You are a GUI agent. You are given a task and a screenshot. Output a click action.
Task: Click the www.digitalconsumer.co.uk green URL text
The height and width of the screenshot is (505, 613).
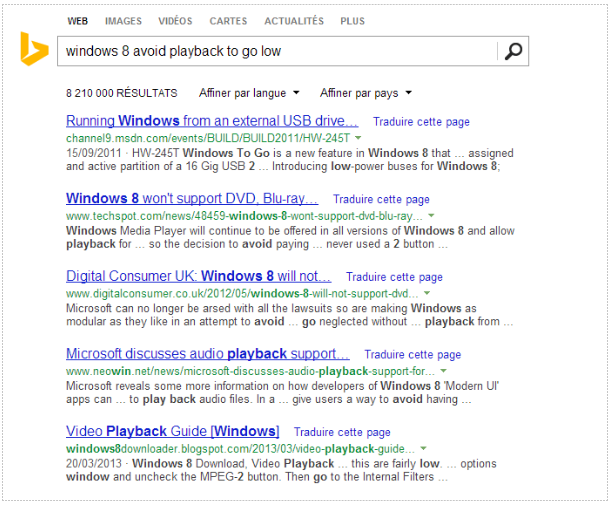pos(242,293)
